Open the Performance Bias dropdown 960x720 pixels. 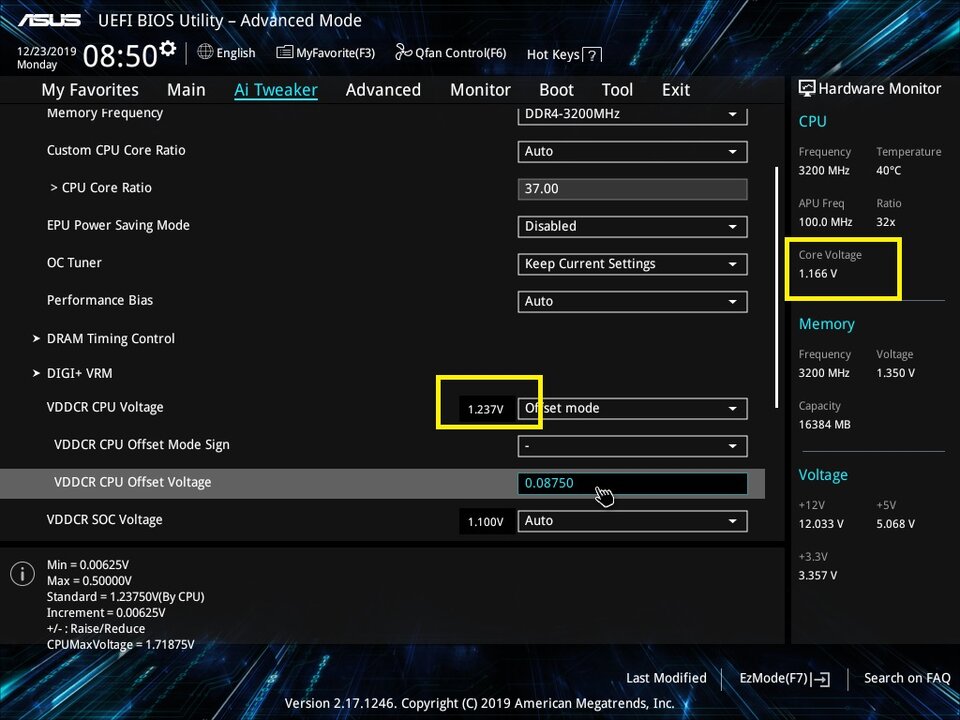click(632, 301)
